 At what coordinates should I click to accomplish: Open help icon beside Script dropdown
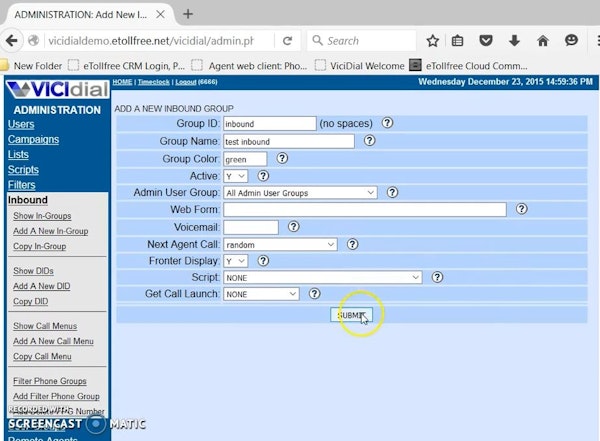pyautogui.click(x=437, y=277)
